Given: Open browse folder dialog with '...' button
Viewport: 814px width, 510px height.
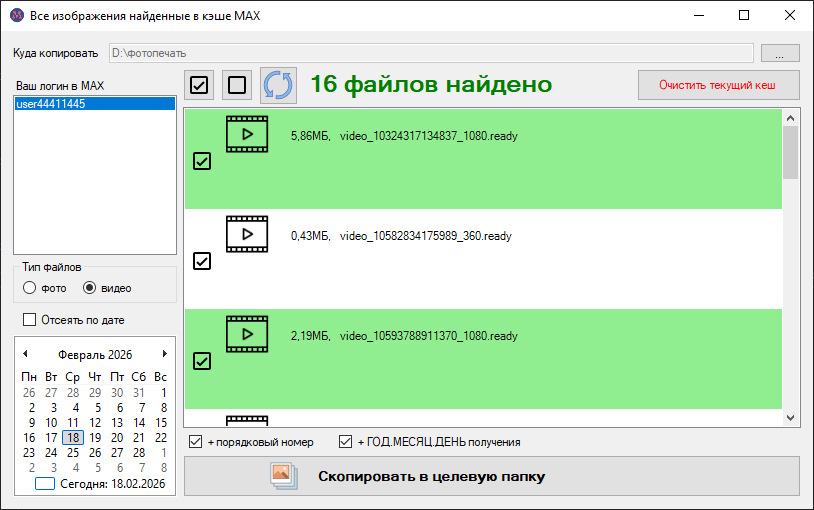Looking at the screenshot, I should tap(780, 52).
